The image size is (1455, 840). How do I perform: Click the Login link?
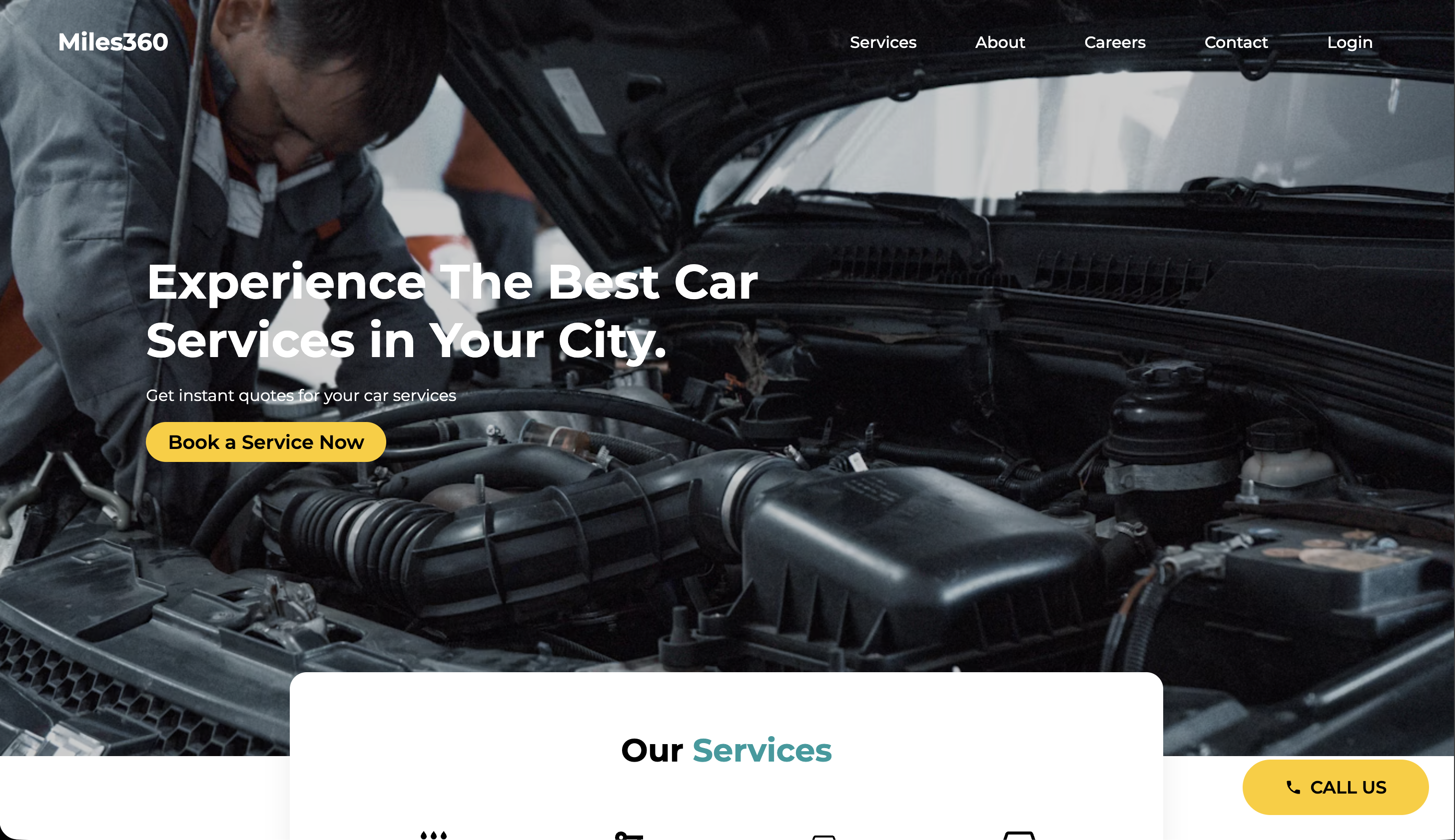(1350, 42)
